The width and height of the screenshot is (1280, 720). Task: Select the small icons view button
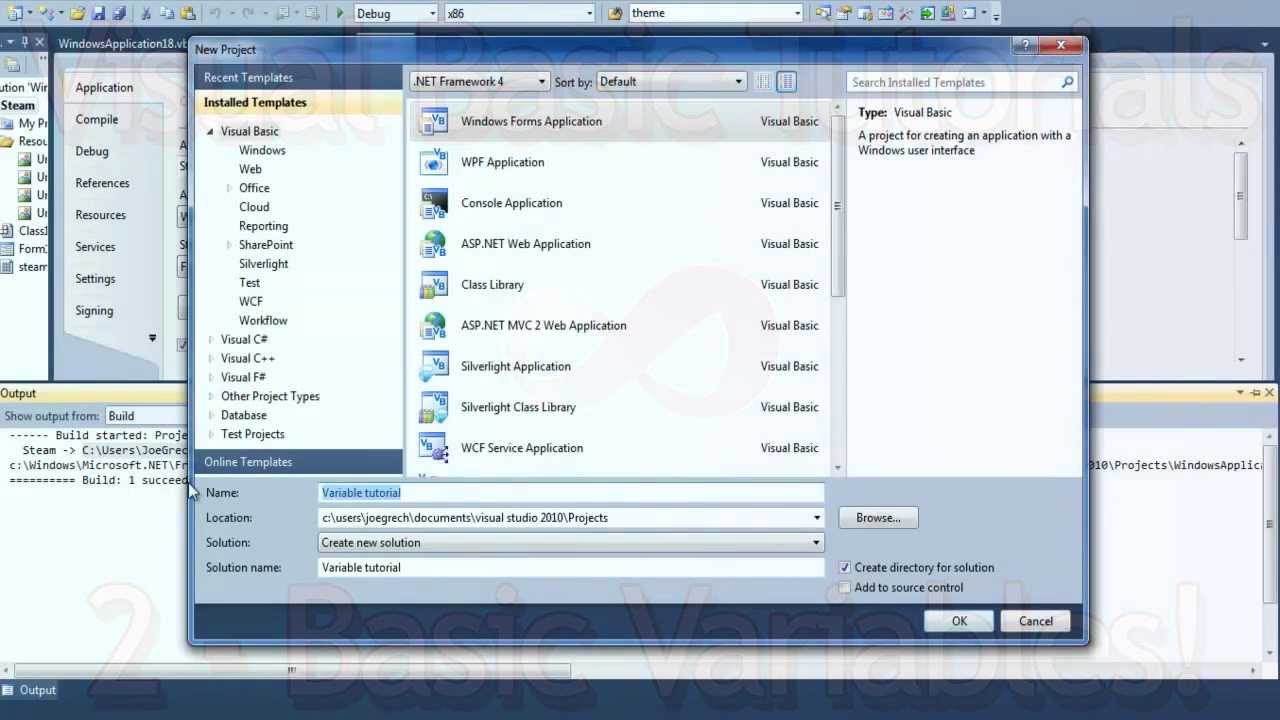(x=764, y=82)
